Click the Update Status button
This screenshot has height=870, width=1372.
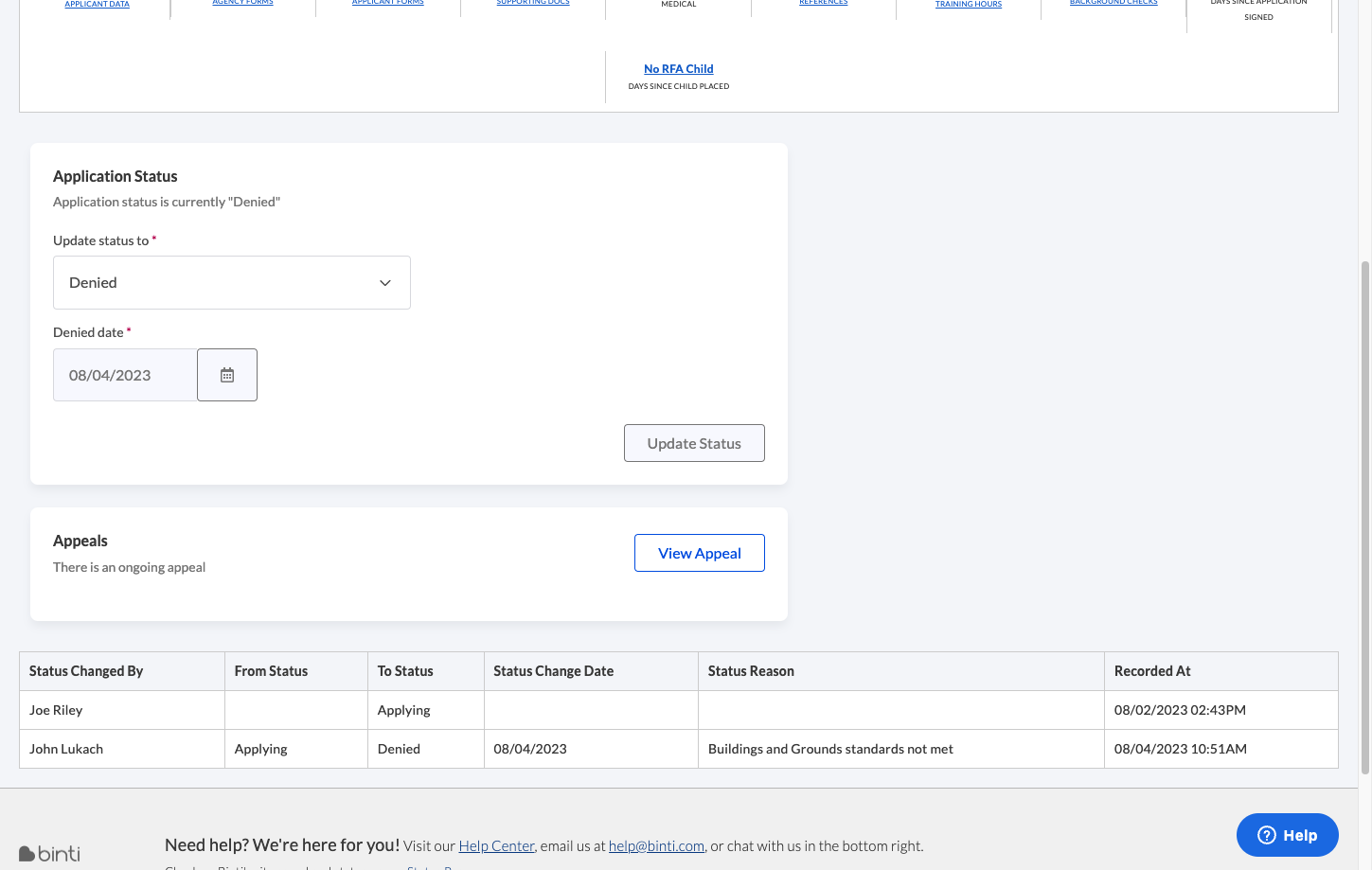coord(694,443)
